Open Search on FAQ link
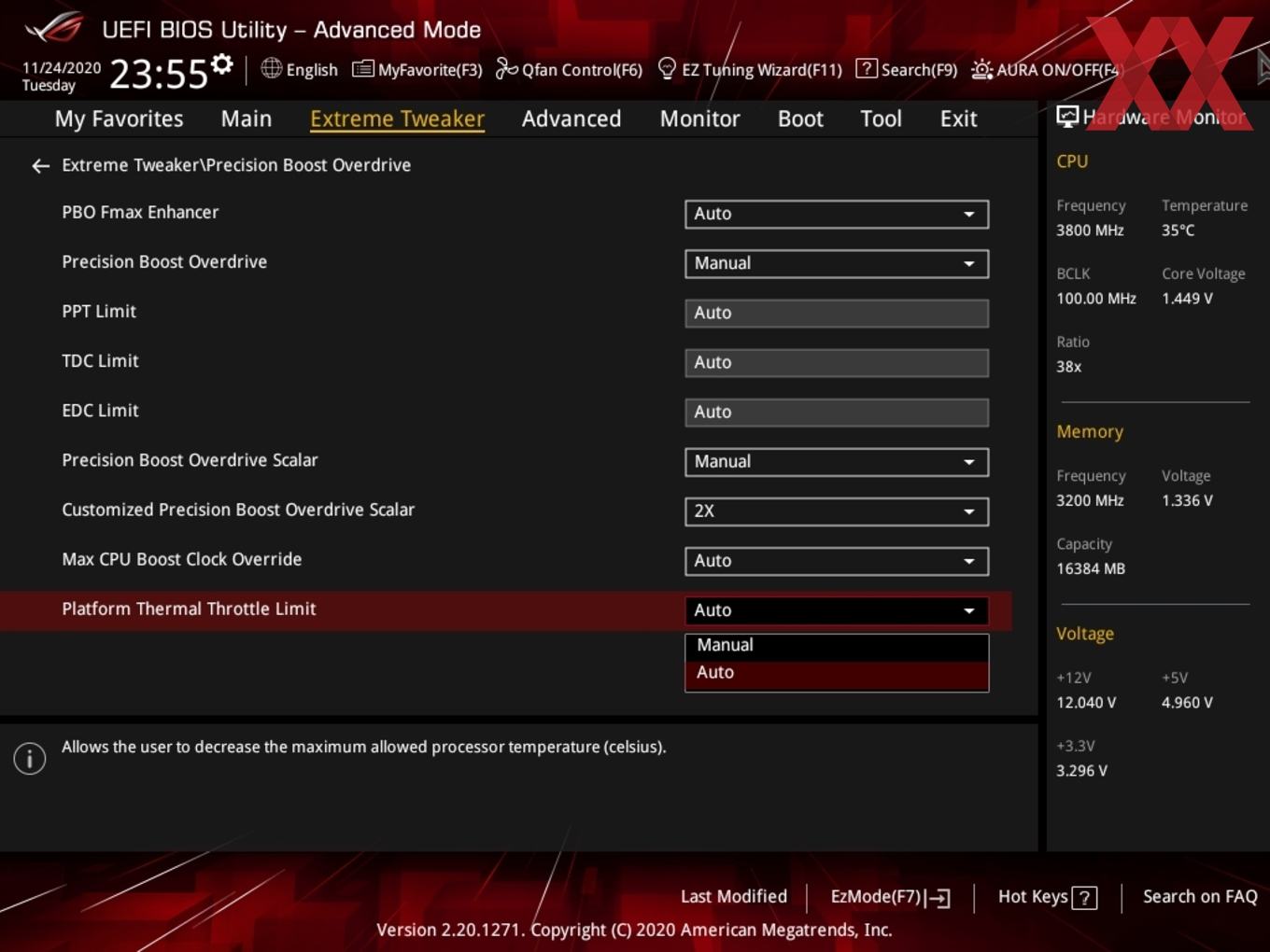 (1200, 897)
